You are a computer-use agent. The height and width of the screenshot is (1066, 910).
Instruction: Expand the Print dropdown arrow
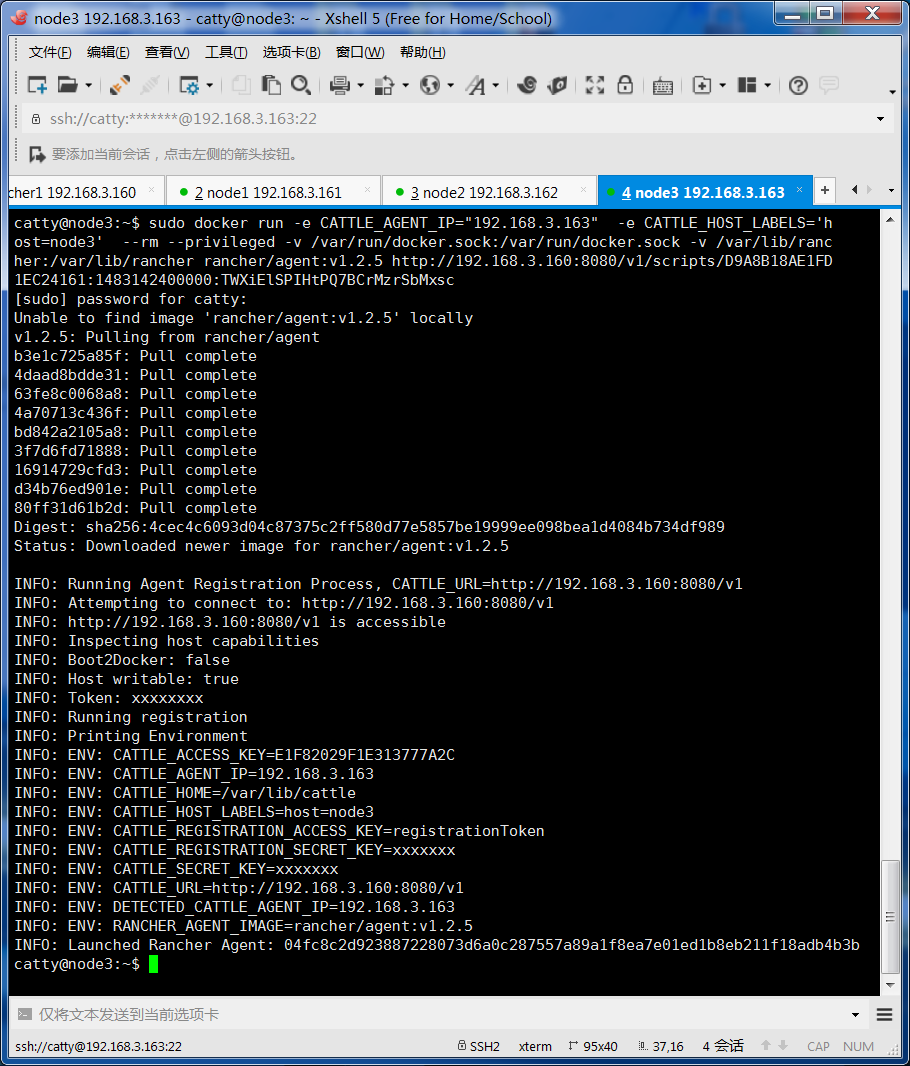click(360, 86)
